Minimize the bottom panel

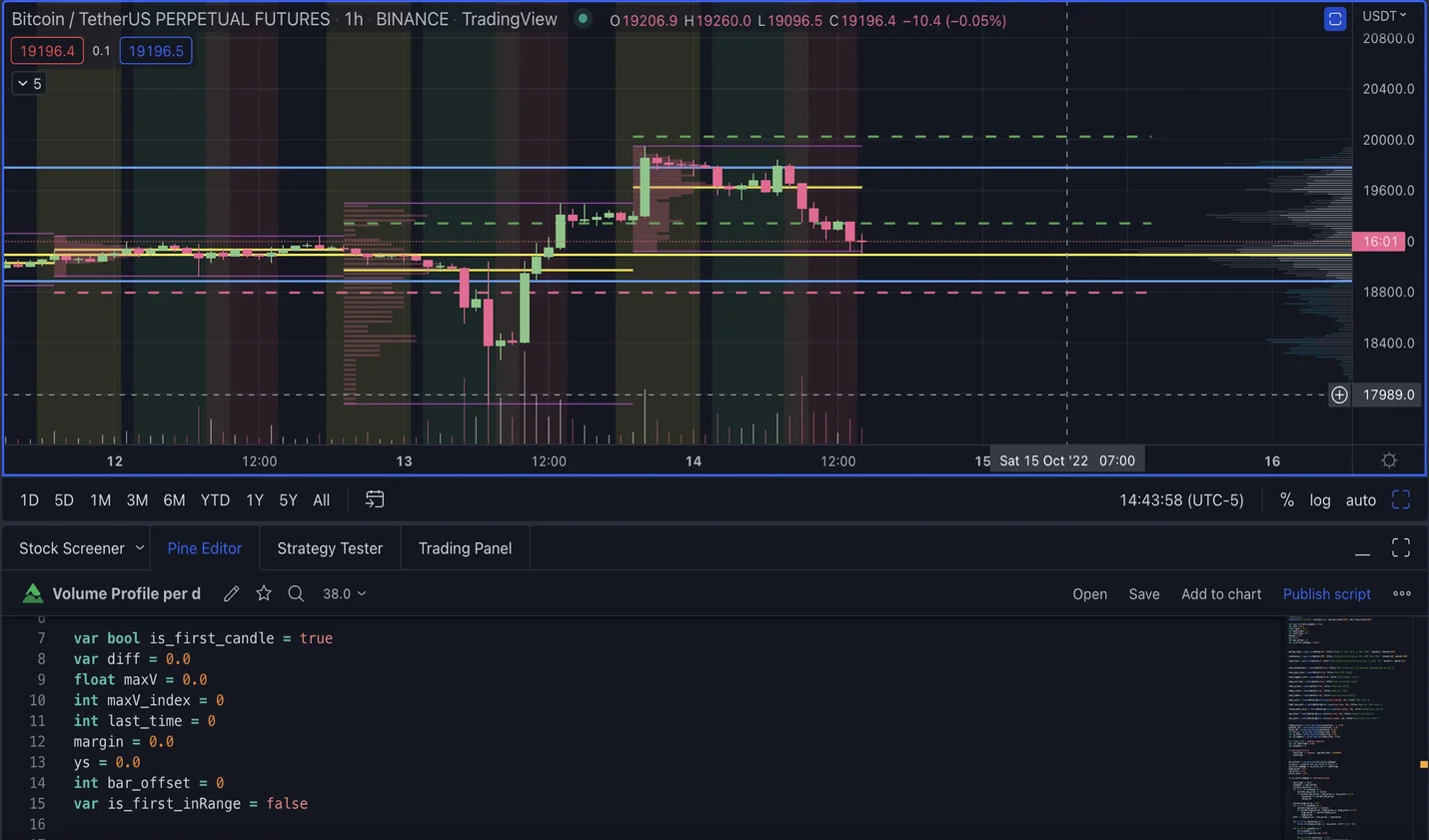[x=1362, y=552]
